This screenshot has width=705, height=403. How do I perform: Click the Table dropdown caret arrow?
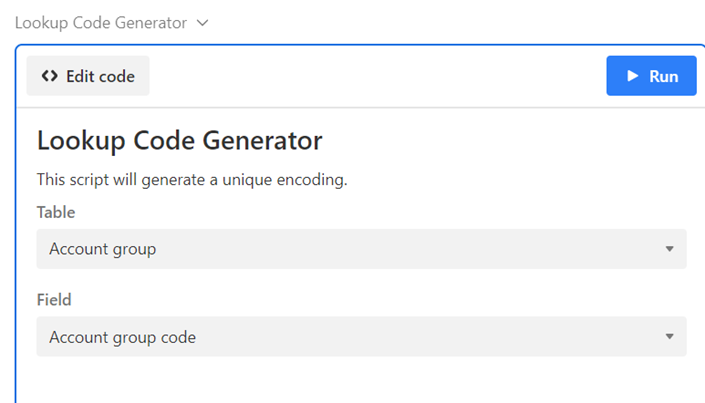click(669, 249)
